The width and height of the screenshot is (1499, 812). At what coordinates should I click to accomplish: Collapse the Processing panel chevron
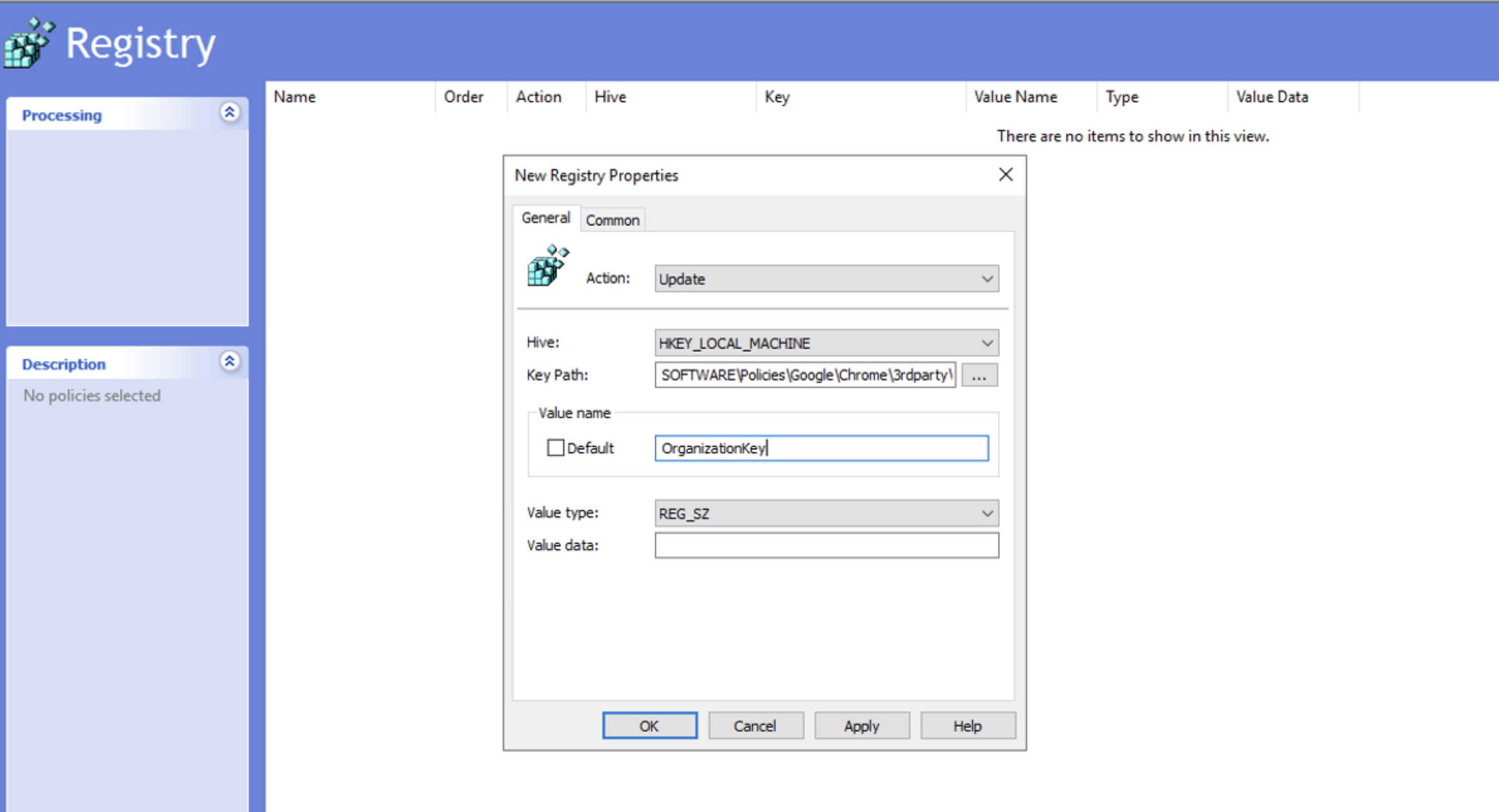tap(229, 112)
